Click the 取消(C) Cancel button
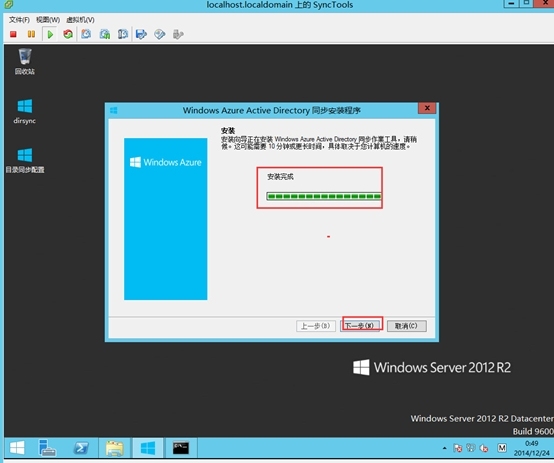The image size is (554, 463). [x=407, y=326]
